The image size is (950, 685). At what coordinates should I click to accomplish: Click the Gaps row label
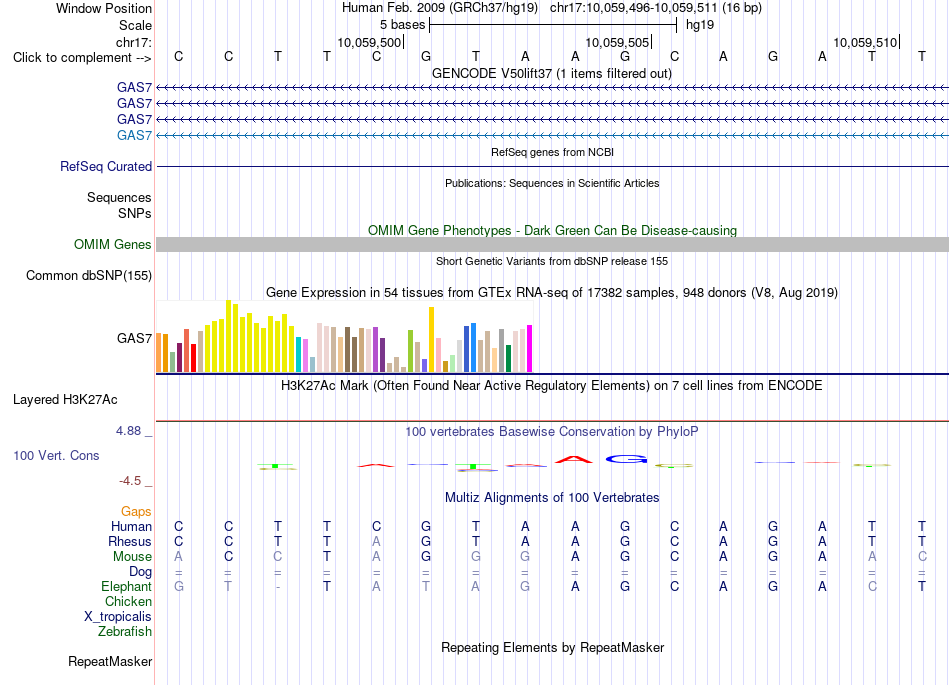(x=136, y=512)
